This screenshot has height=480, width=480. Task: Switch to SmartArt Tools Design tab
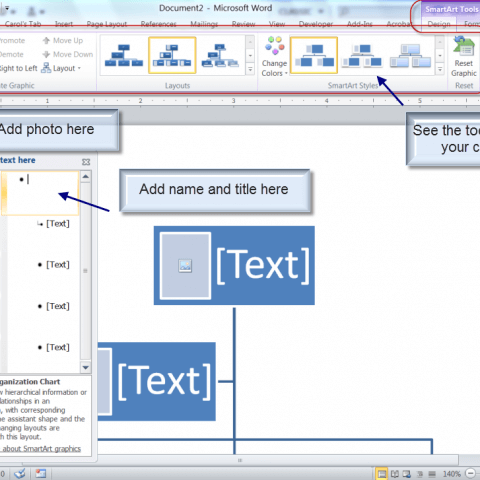click(439, 24)
